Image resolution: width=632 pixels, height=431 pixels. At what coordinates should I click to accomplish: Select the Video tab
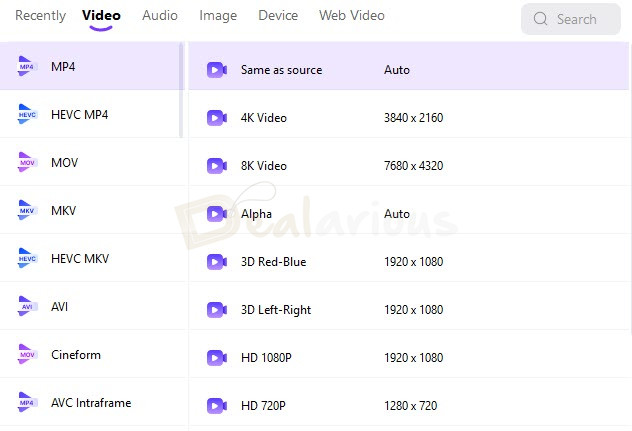(101, 15)
